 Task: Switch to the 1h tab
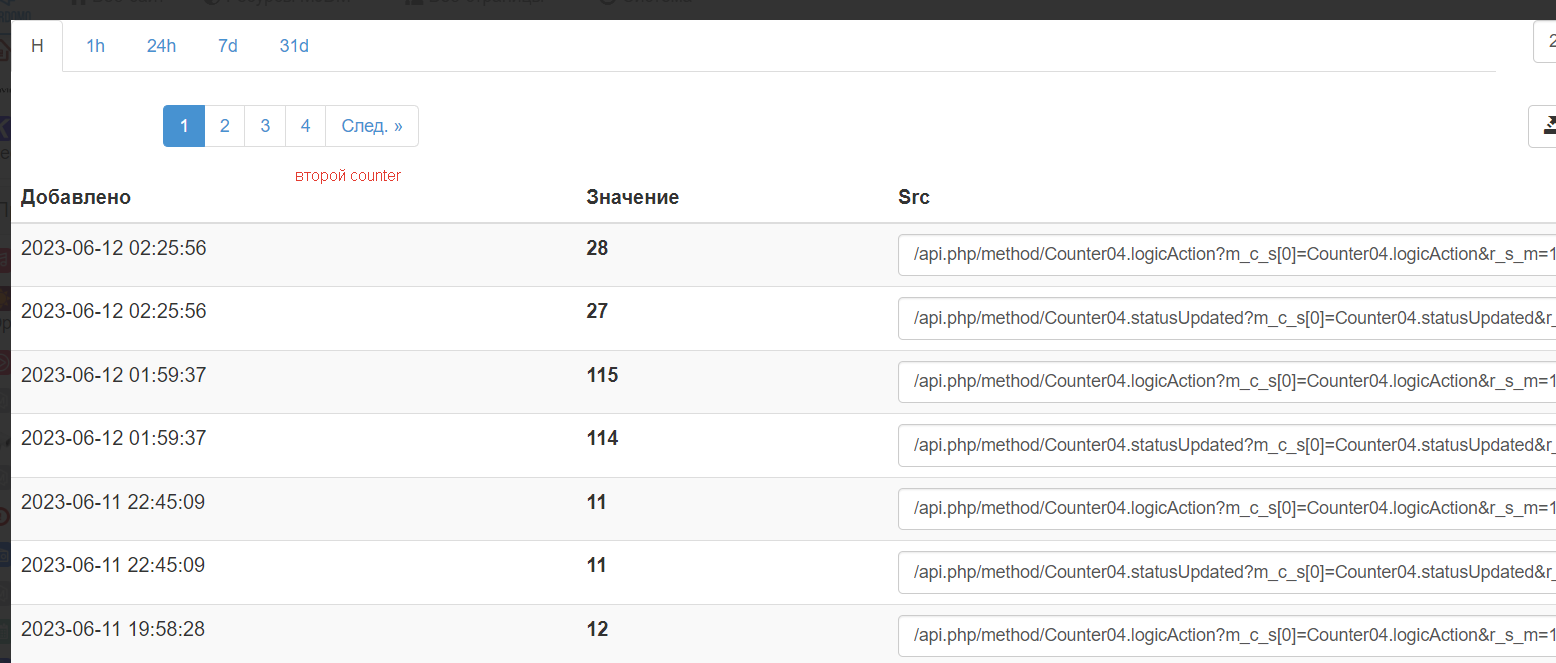pos(95,46)
